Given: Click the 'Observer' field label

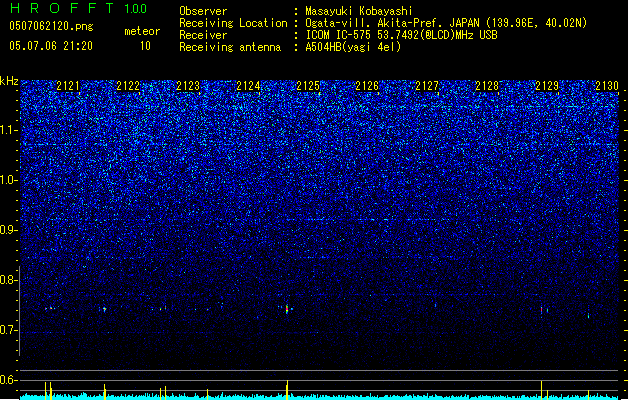Looking at the screenshot, I should tap(203, 11).
